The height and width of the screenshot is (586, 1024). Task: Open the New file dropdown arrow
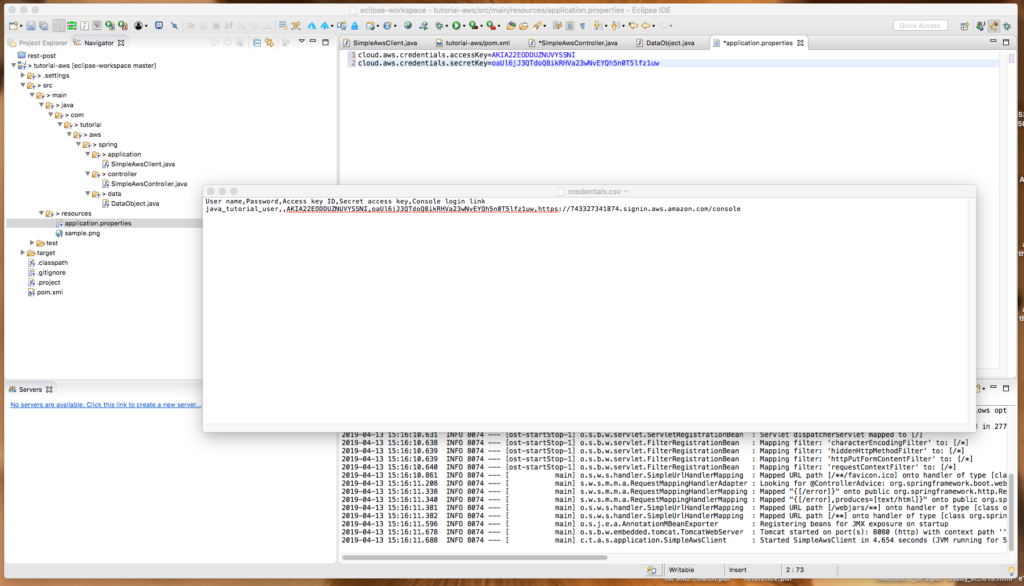click(21, 26)
